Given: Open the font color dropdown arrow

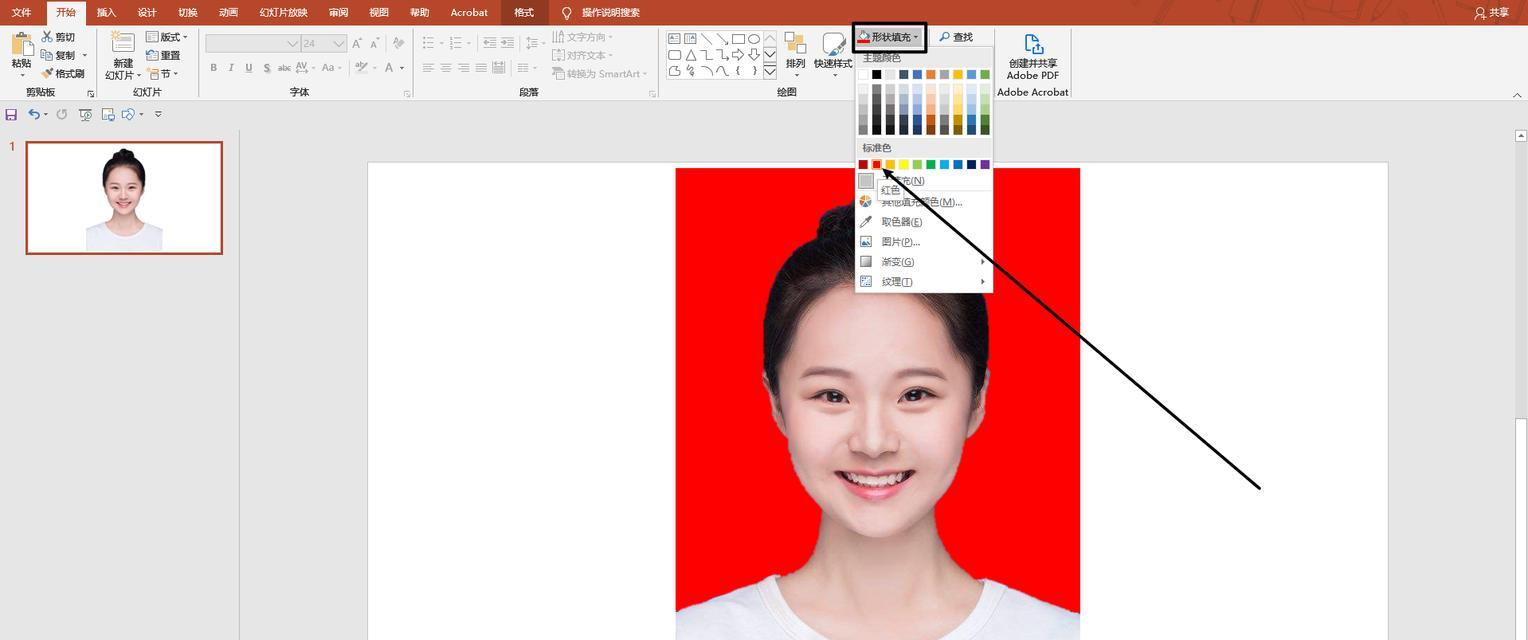Looking at the screenshot, I should (402, 68).
